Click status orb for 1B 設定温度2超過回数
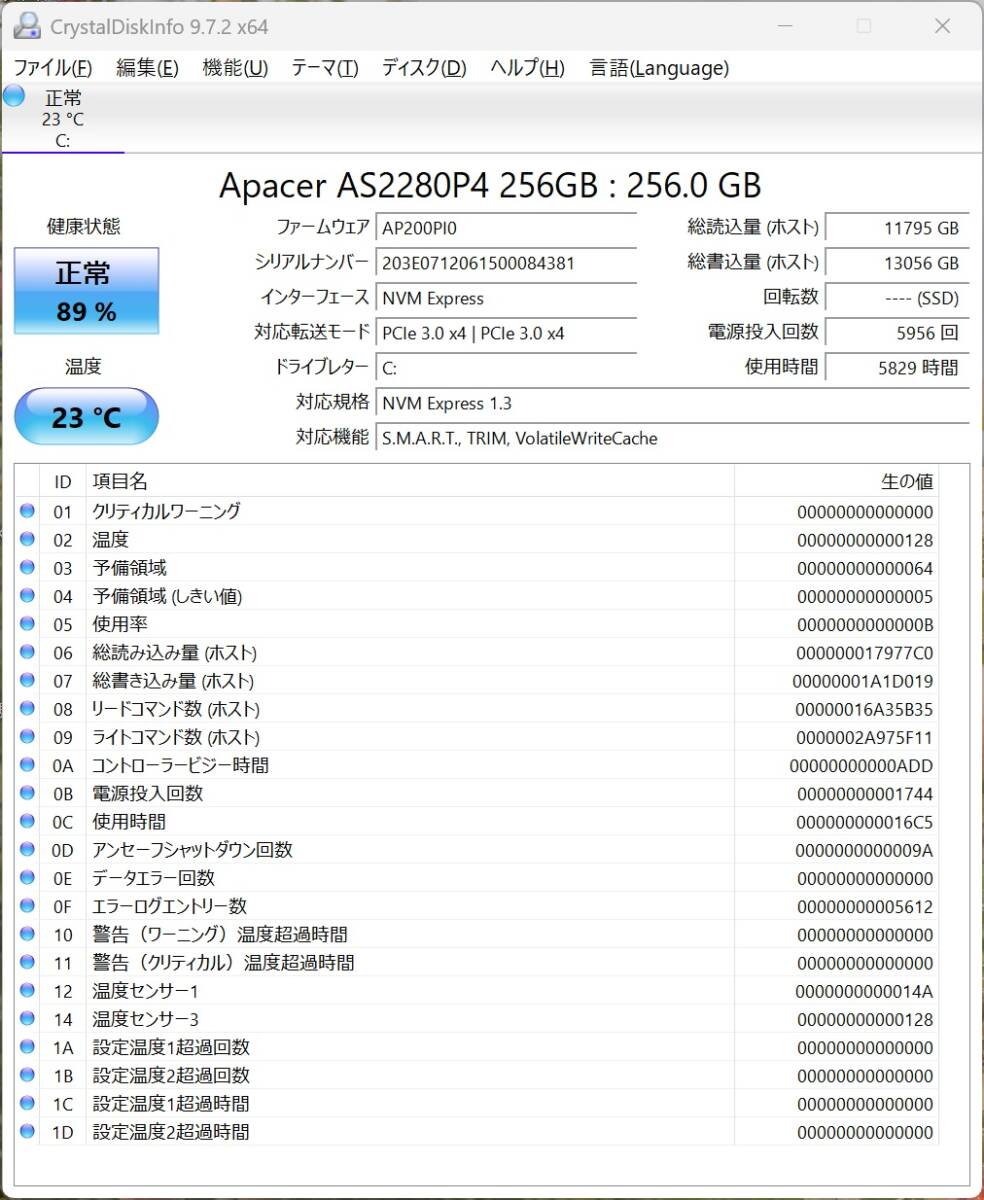 pyautogui.click(x=27, y=1076)
